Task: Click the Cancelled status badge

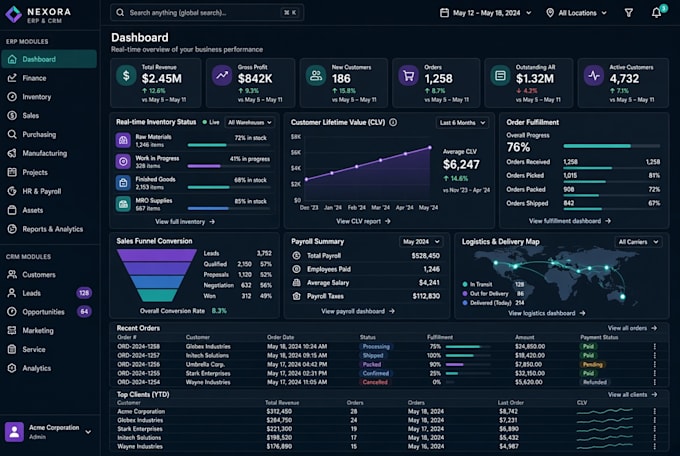Action: click(x=374, y=382)
